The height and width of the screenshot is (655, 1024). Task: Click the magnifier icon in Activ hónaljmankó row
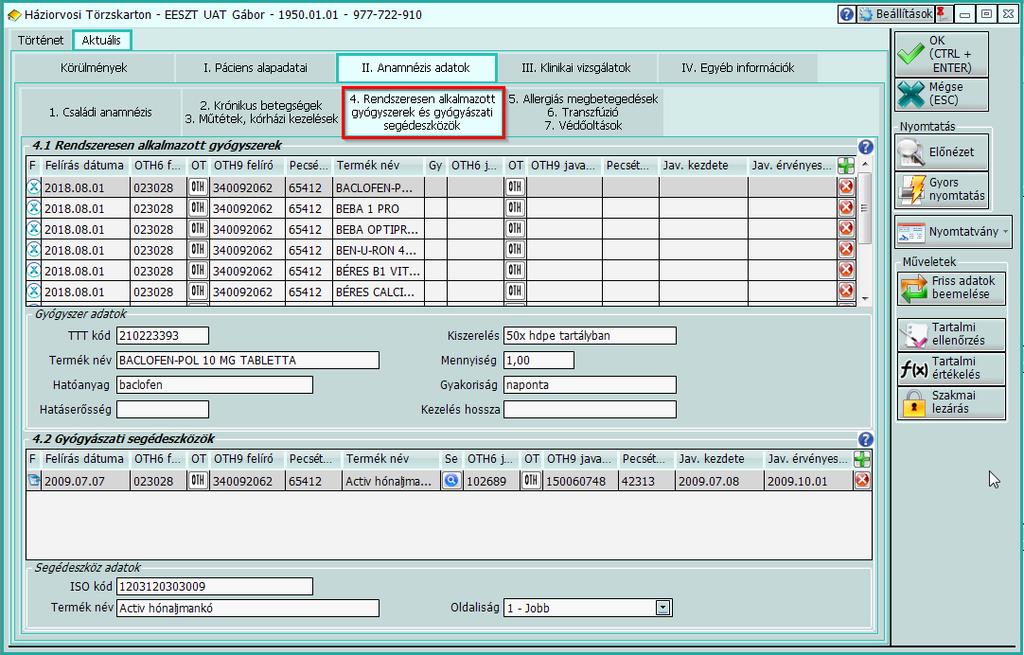tap(451, 481)
